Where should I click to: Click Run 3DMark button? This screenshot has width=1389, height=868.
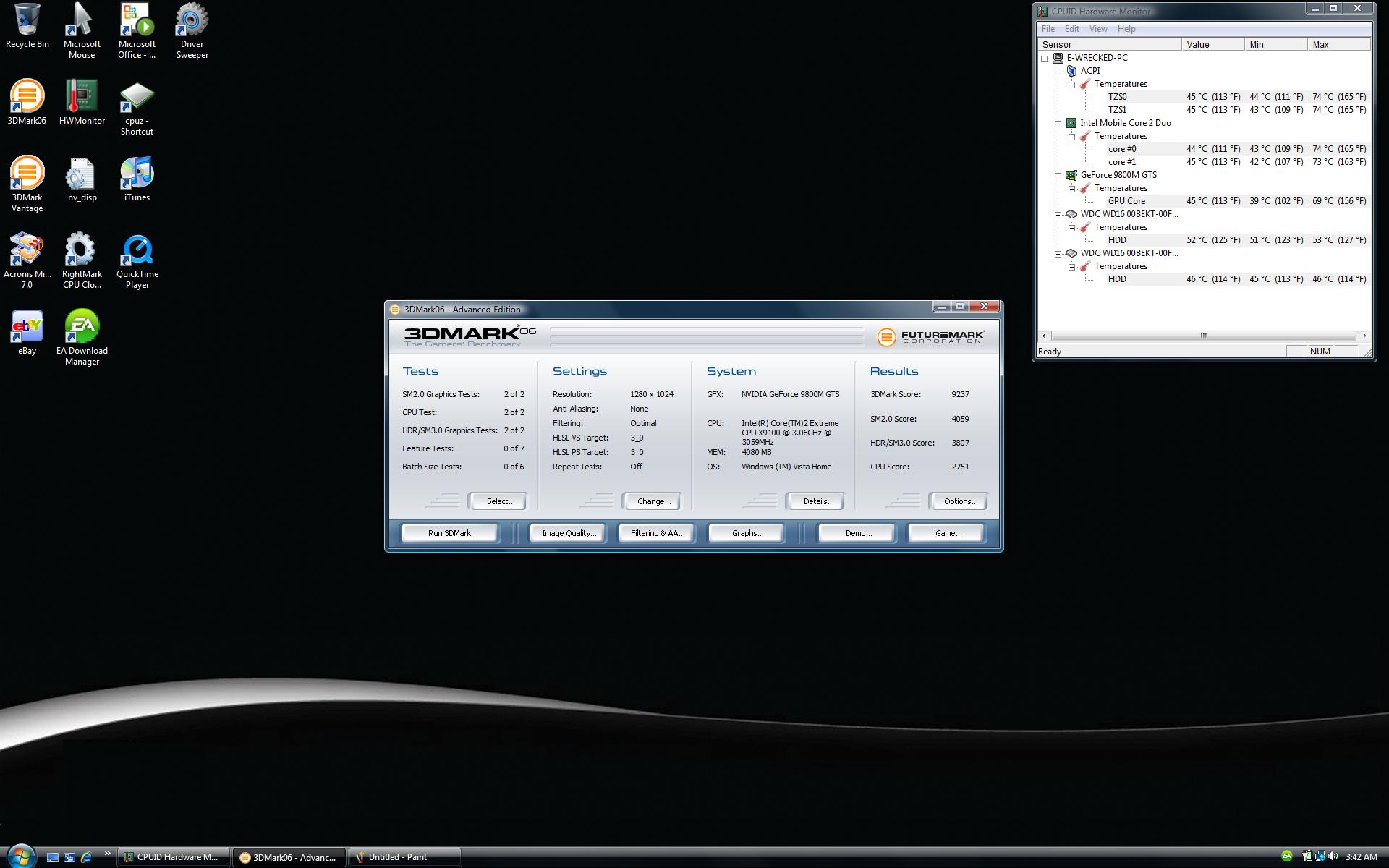[449, 533]
